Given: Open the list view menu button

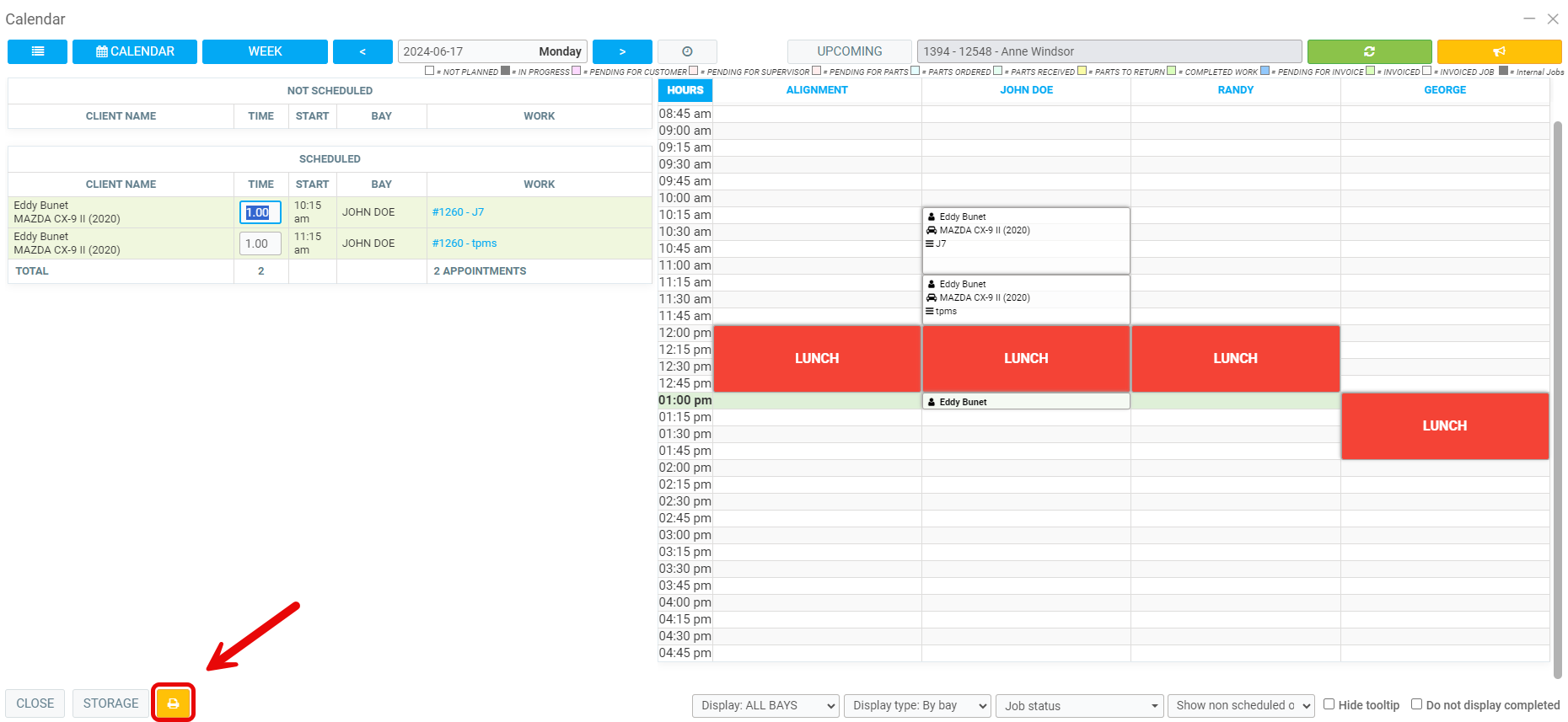Looking at the screenshot, I should tap(37, 51).
